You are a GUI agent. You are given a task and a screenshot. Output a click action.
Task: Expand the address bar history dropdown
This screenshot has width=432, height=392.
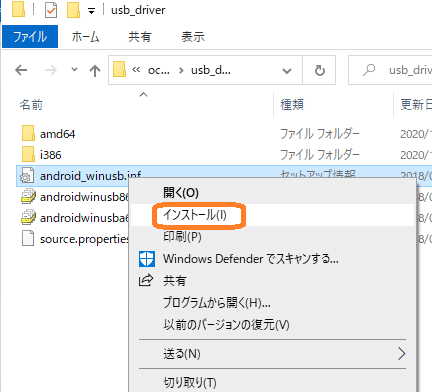coord(287,71)
